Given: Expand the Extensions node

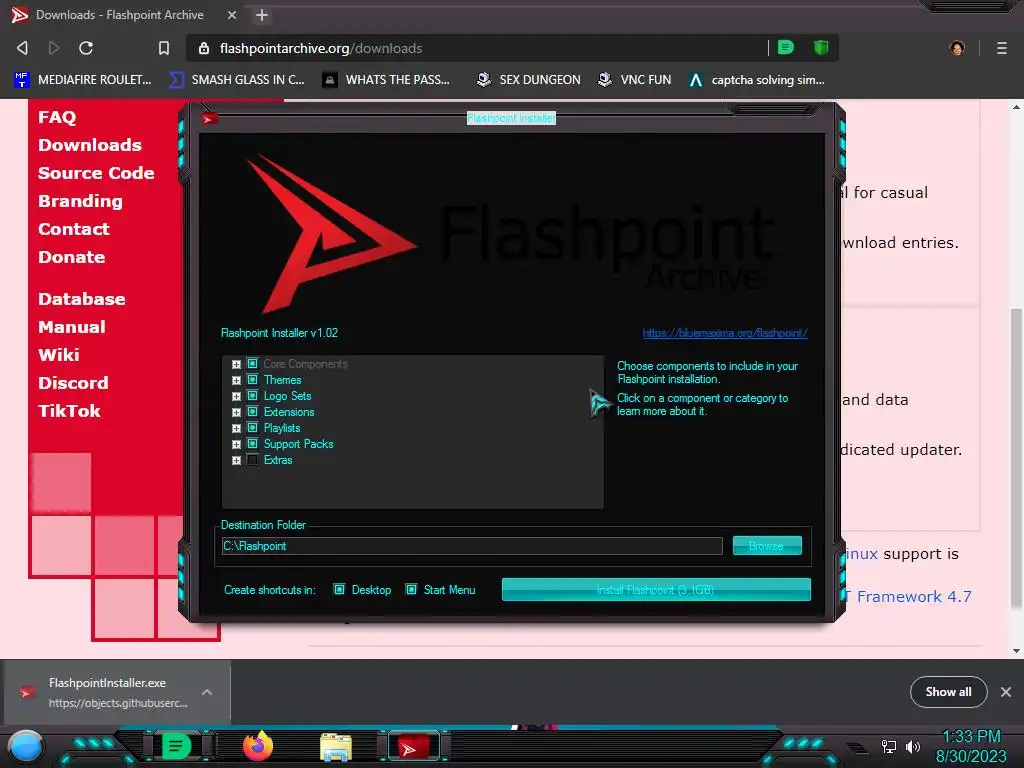Looking at the screenshot, I should pyautogui.click(x=236, y=412).
